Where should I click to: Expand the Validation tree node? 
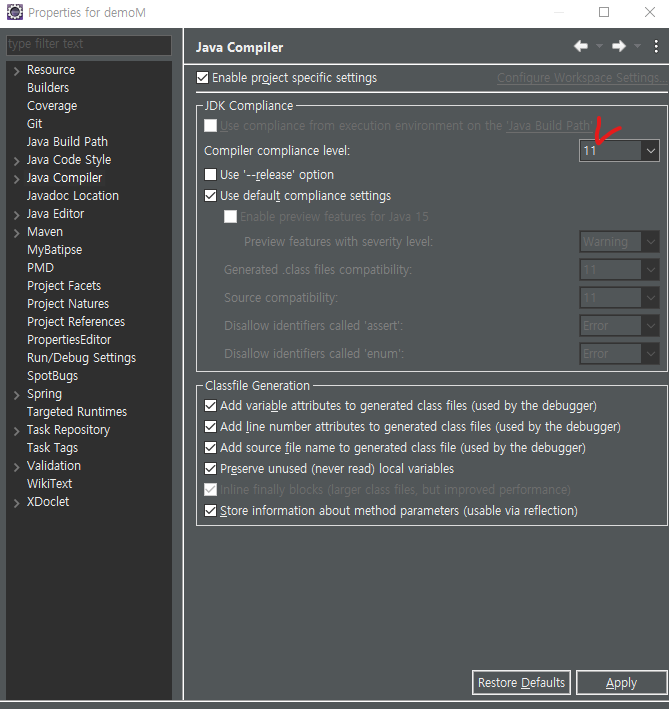(x=16, y=467)
